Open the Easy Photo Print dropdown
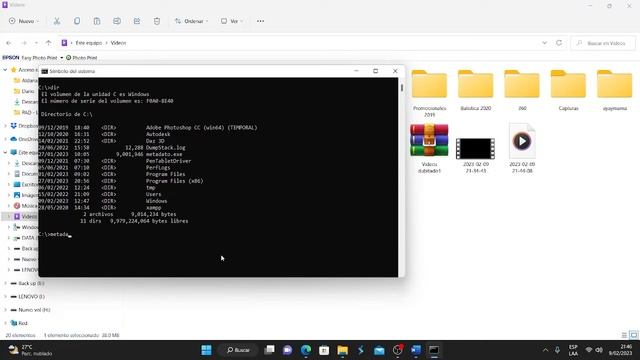 (62, 58)
